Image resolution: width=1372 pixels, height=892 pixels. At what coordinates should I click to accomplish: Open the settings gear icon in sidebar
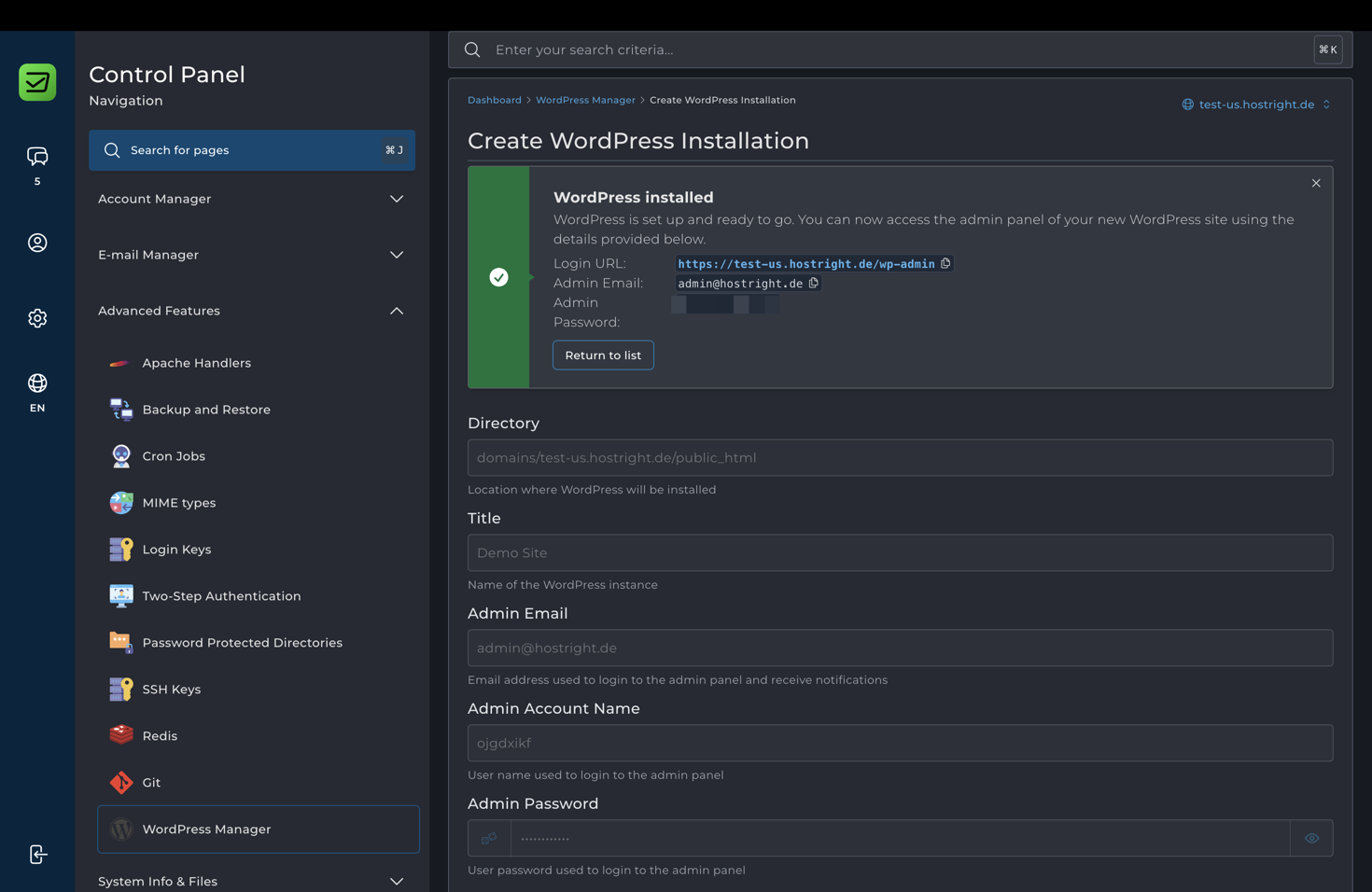click(37, 318)
